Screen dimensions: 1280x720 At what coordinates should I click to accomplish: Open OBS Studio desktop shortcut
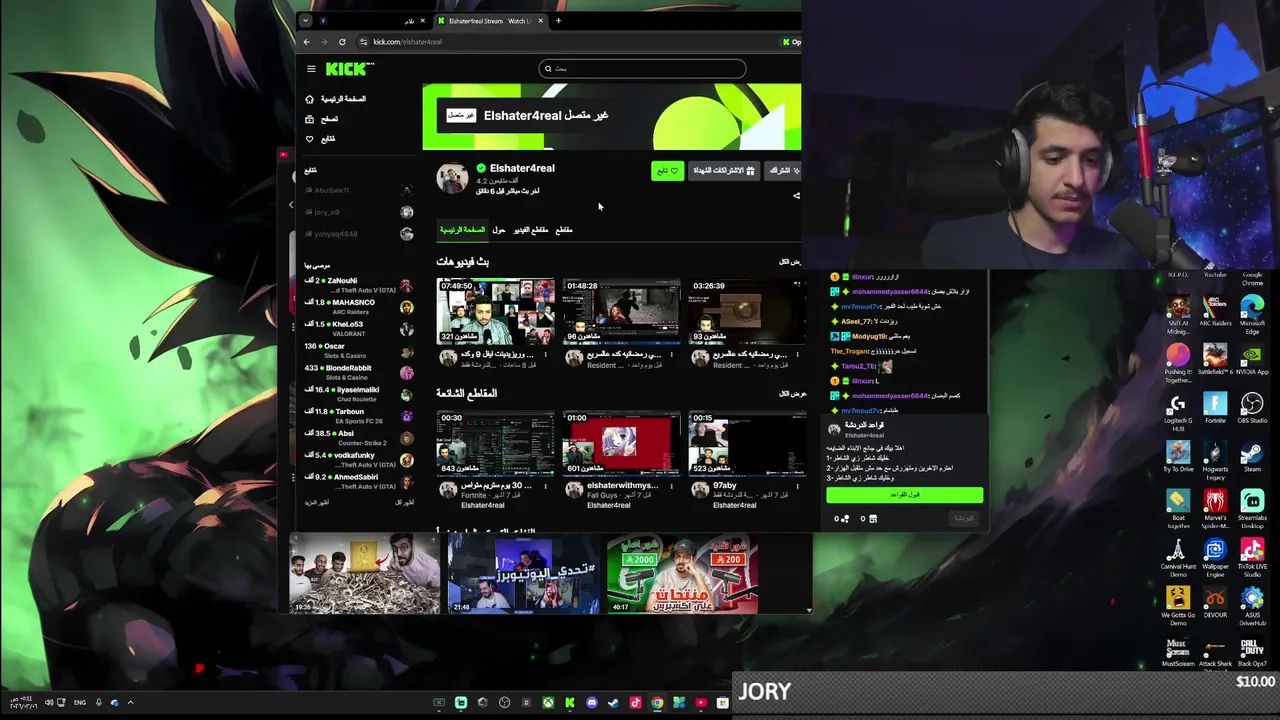(x=1252, y=408)
